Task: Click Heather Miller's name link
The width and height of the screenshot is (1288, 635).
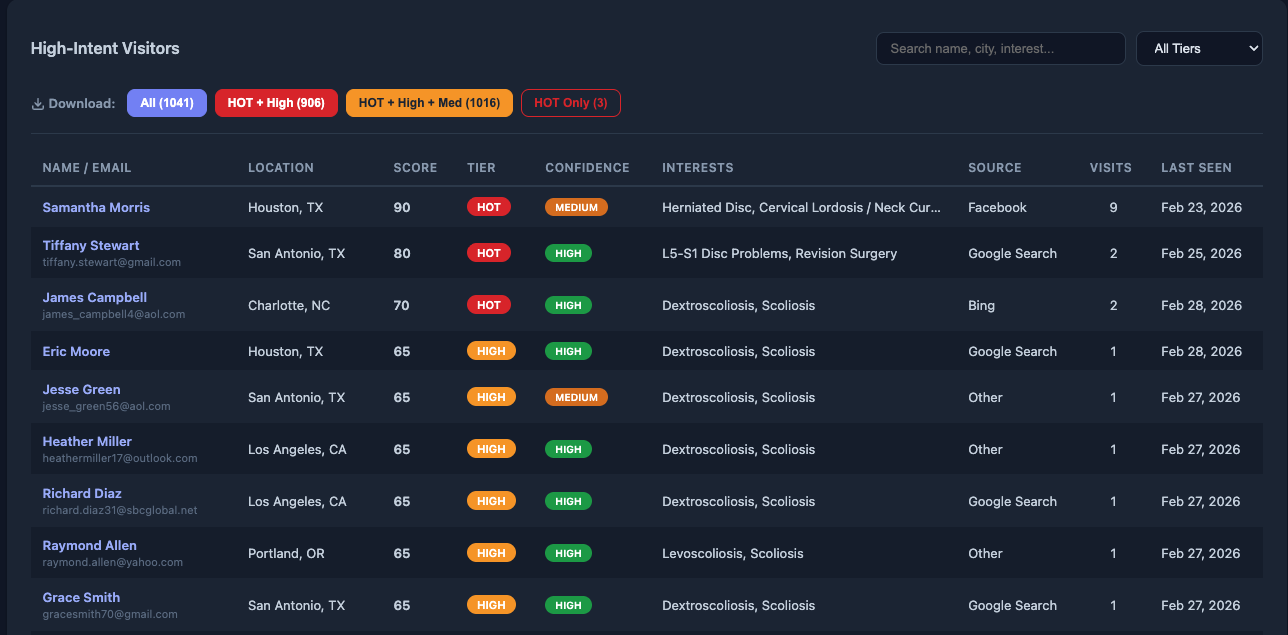Action: tap(87, 441)
